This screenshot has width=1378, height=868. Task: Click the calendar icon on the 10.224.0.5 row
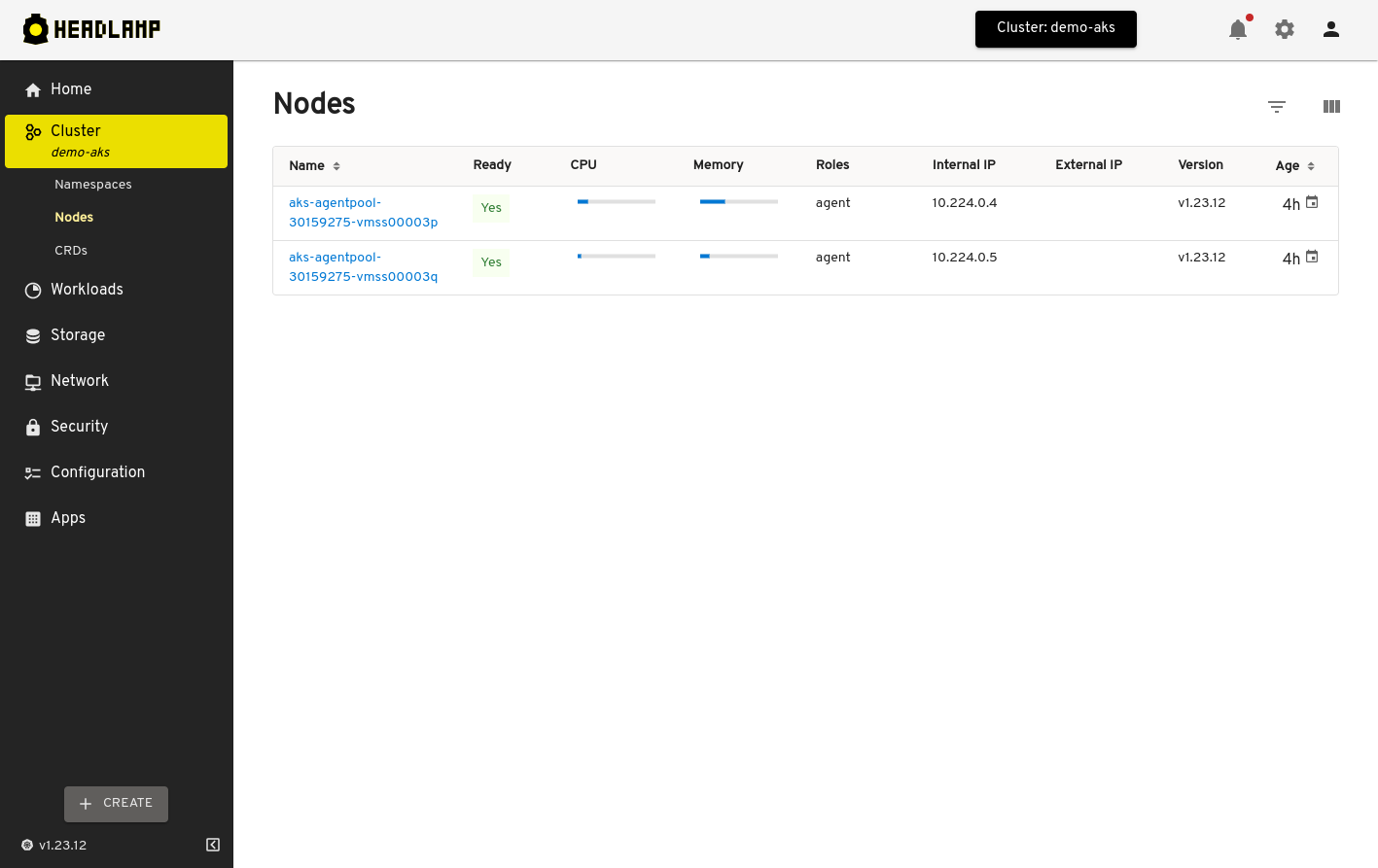1312,257
